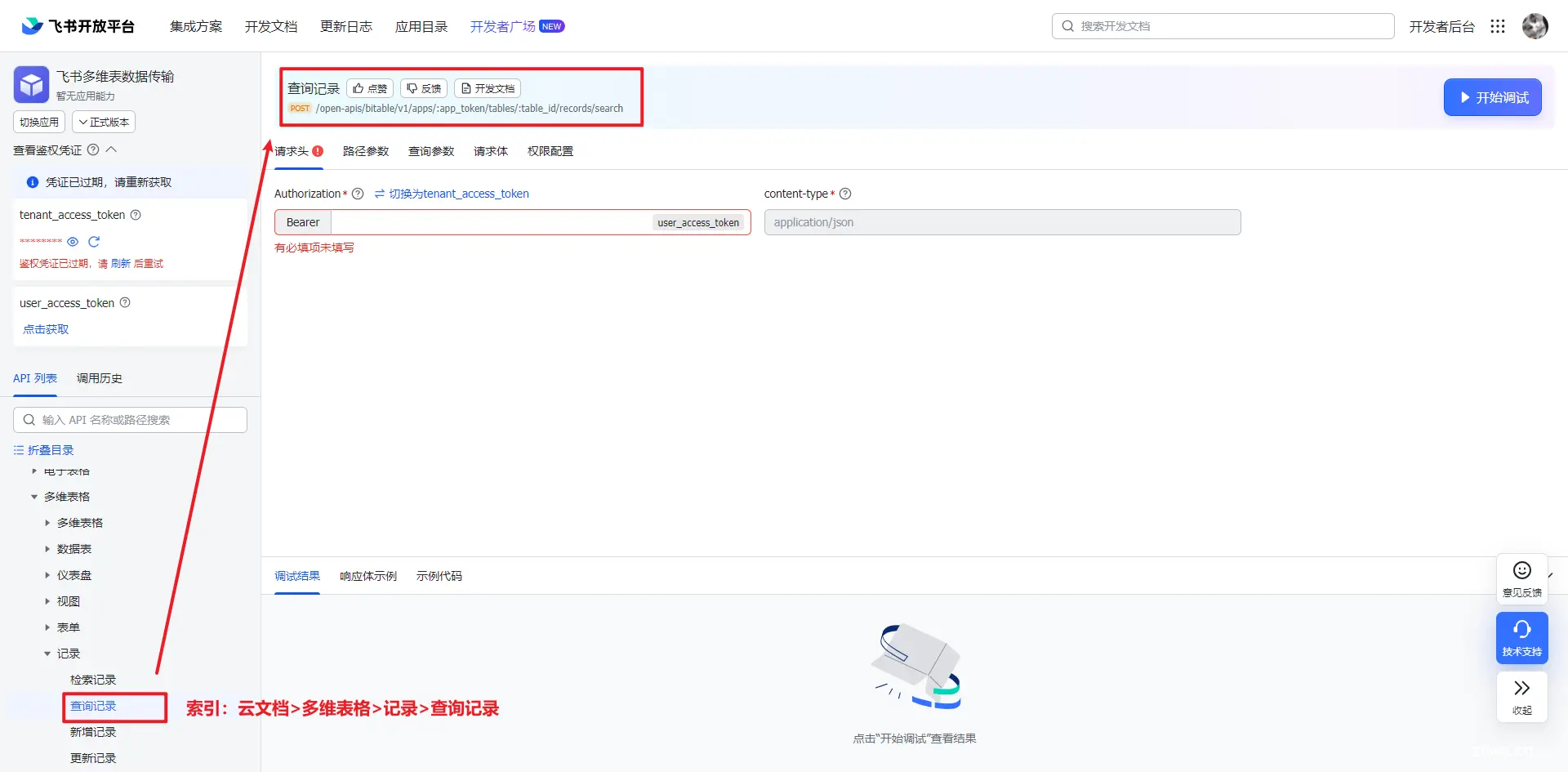Open 开发者广场 NEW in navigation

coord(517,26)
